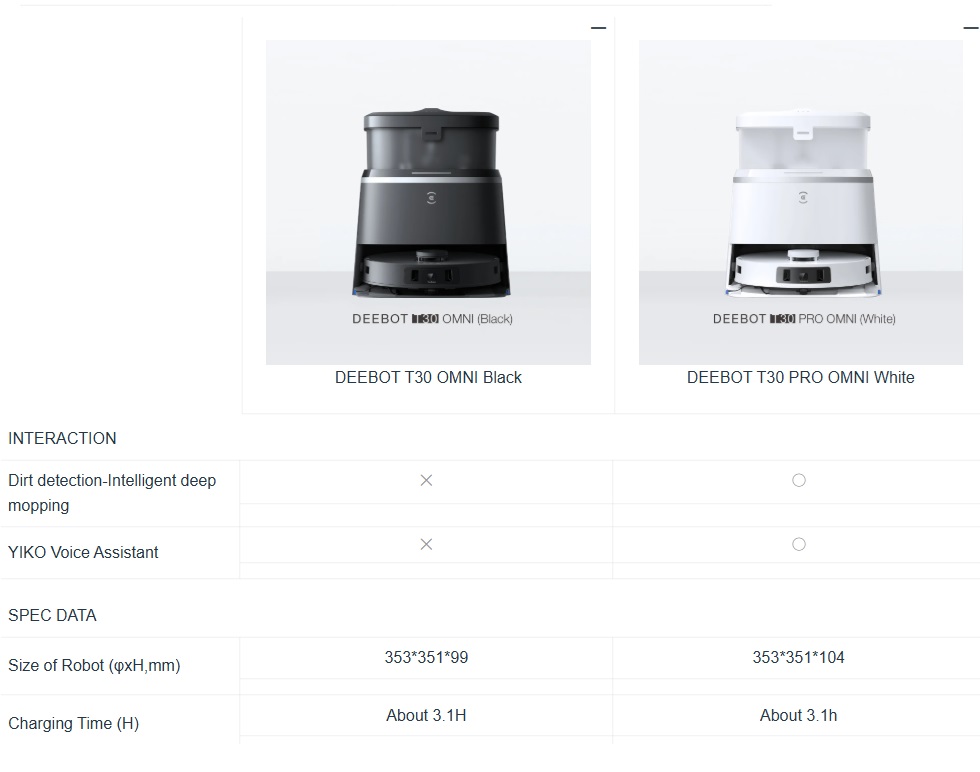Select the Size of Robot row label

click(x=94, y=665)
